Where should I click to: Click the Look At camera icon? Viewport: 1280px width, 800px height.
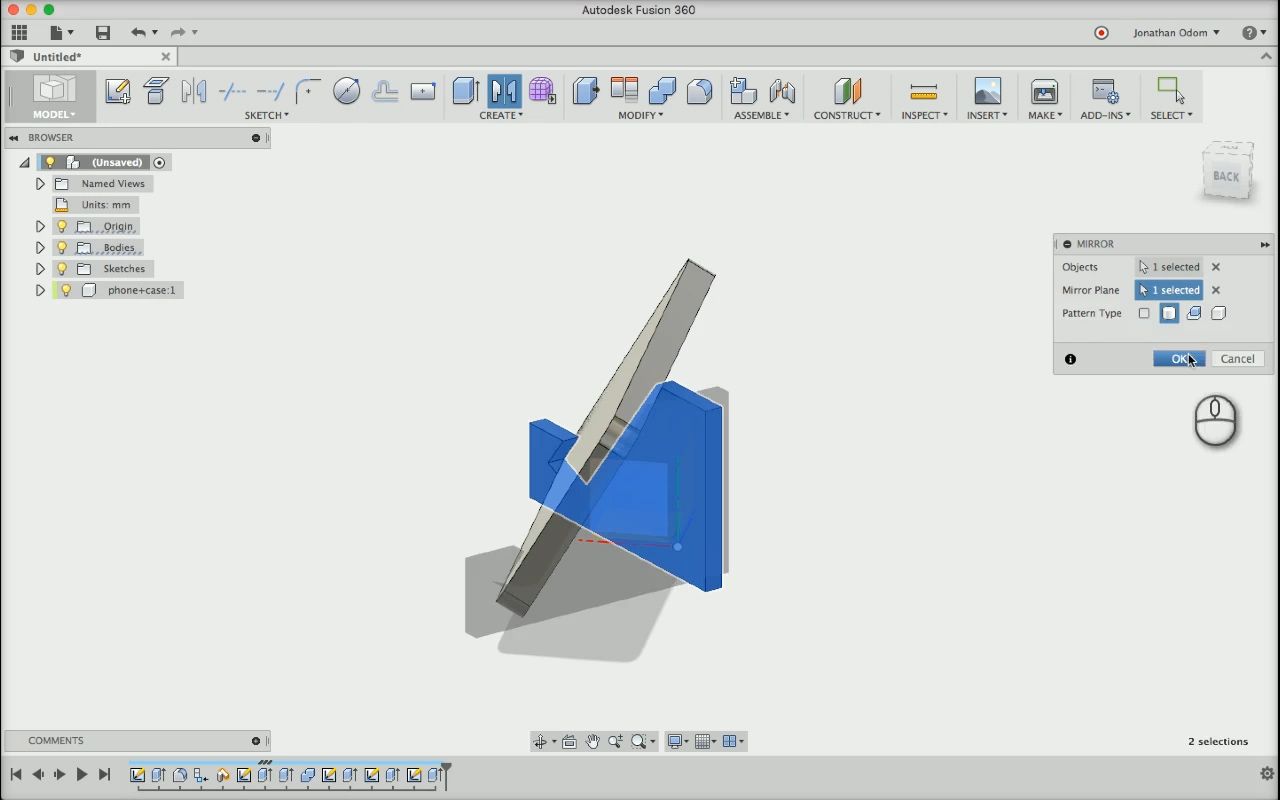click(x=569, y=741)
